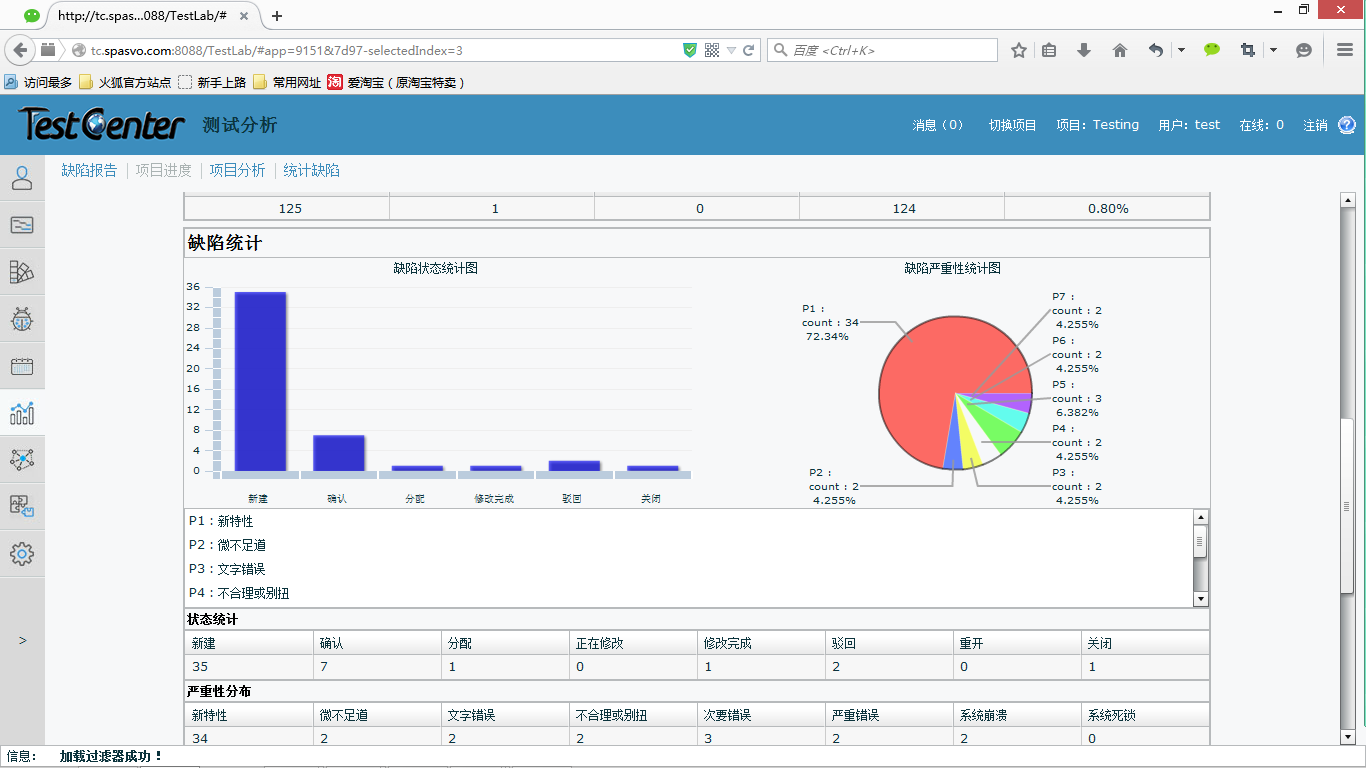The height and width of the screenshot is (768, 1366).
Task: Open the settings gear sidebar icon
Action: pos(22,553)
